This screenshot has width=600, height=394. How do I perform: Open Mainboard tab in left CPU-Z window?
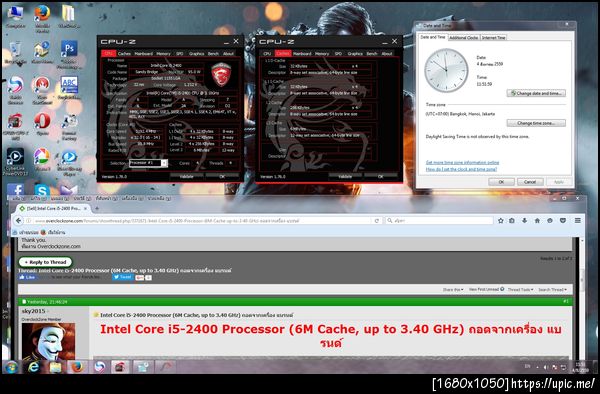143,54
